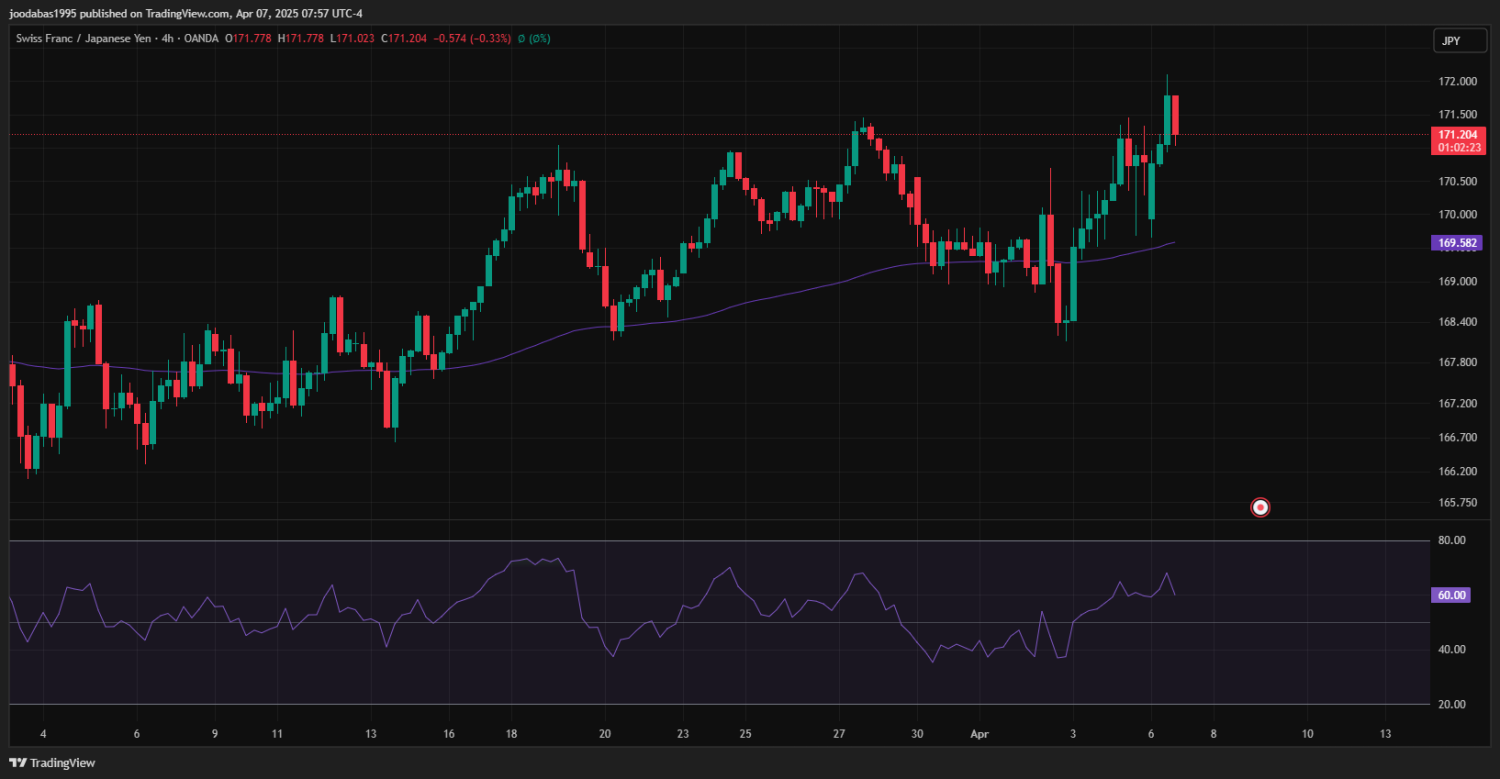This screenshot has height=779, width=1500.
Task: Select the purple 60.00 RSI value label
Action: pos(1451,595)
